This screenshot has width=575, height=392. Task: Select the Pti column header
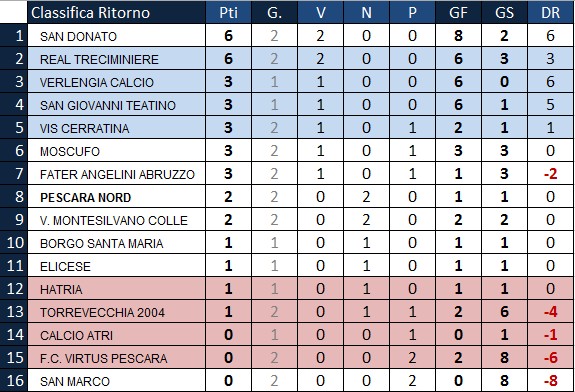[x=228, y=12]
